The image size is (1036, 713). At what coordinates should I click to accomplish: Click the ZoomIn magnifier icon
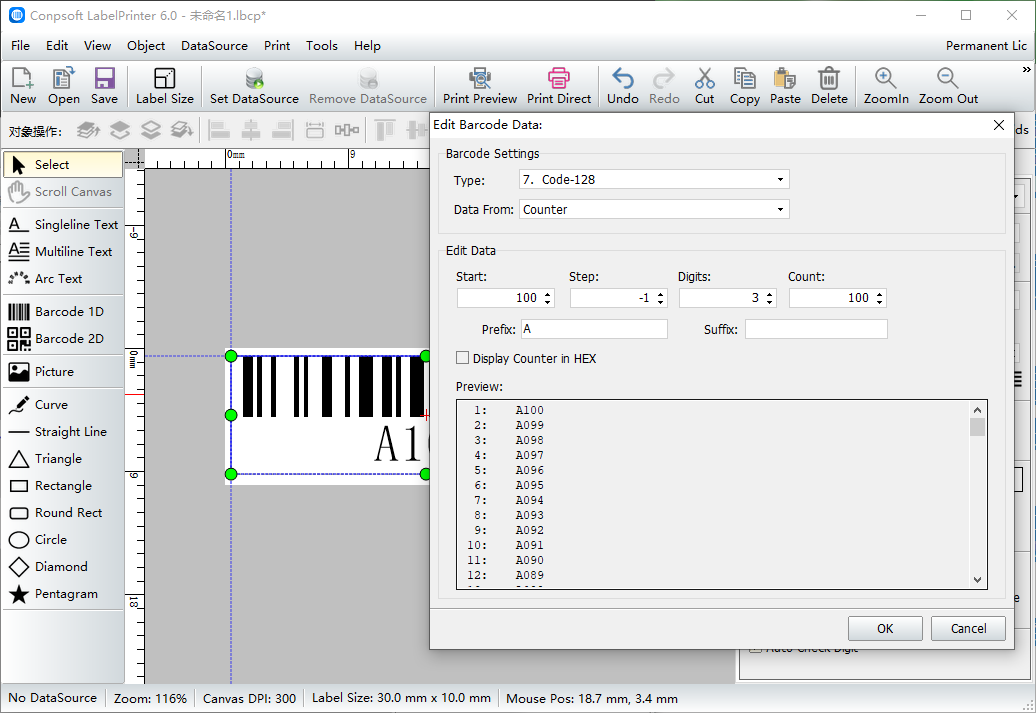(x=885, y=78)
